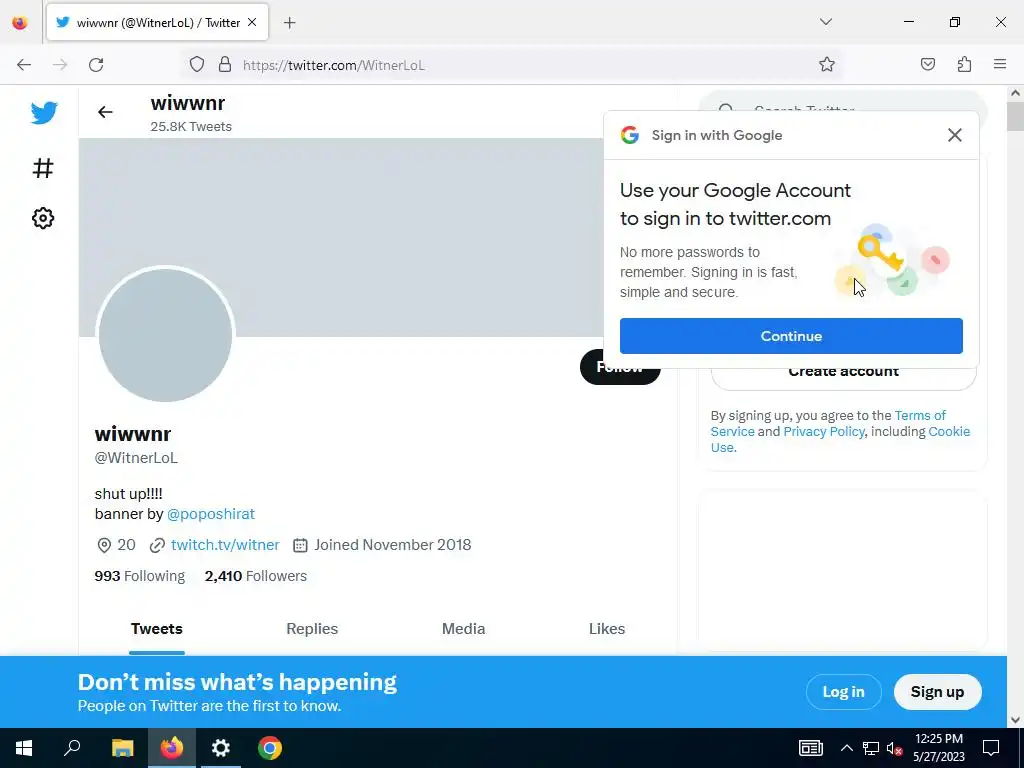Open Google Chrome from taskbar

pos(270,748)
